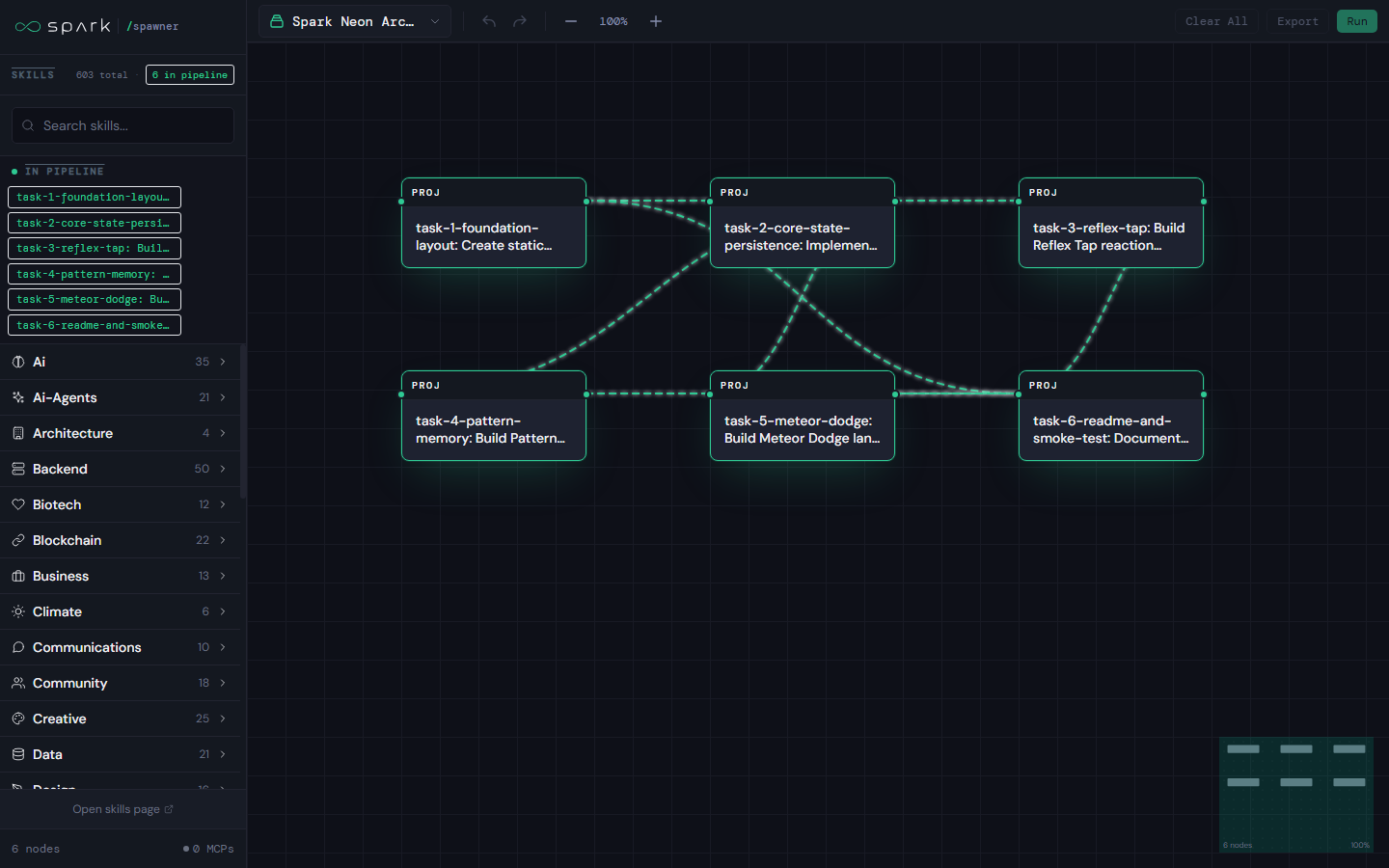Viewport: 1389px width, 868px height.
Task: Expand the Backend category chevron
Action: [223, 469]
